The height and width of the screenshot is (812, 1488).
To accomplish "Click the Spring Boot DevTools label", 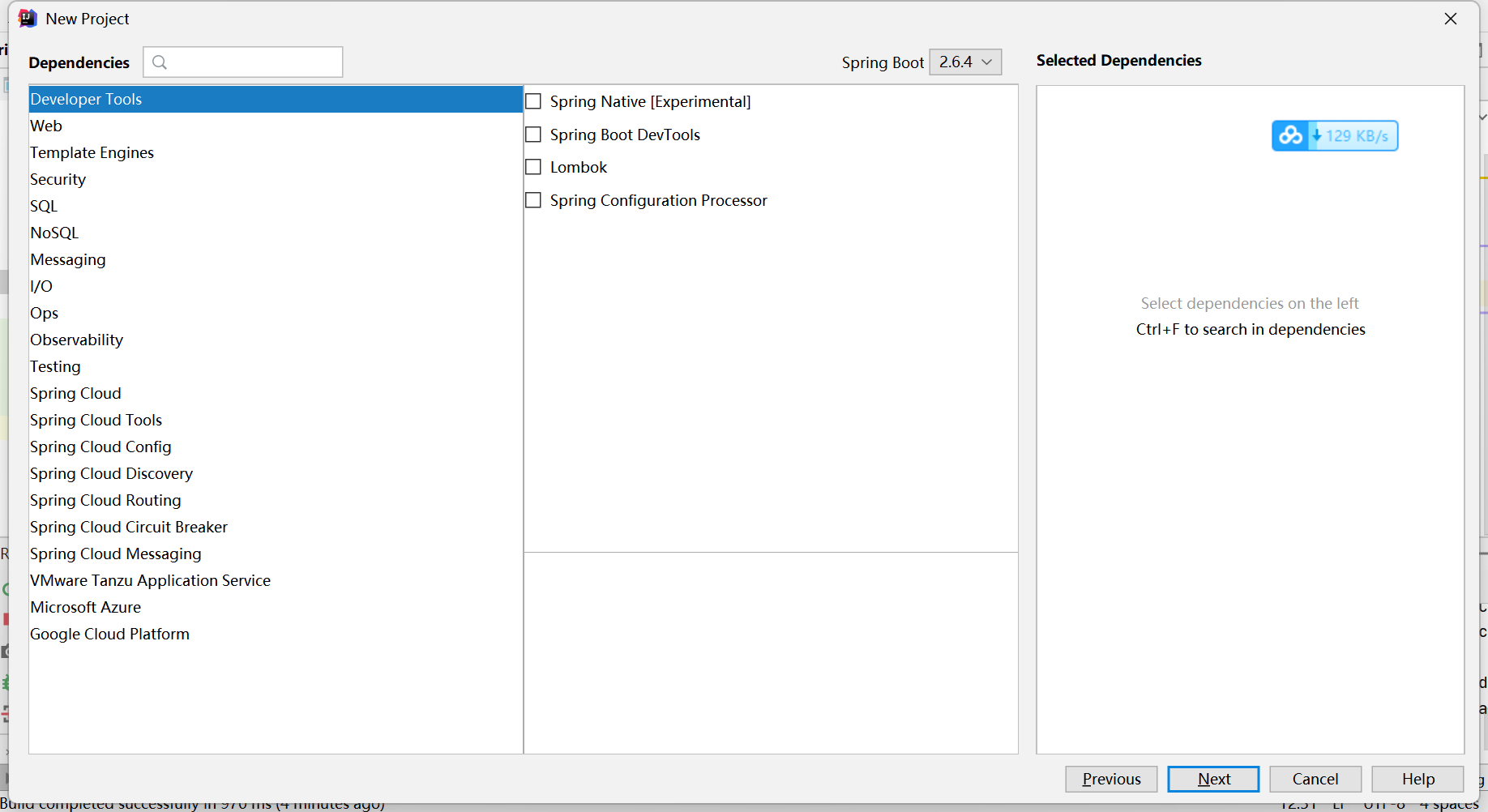I will tap(625, 135).
